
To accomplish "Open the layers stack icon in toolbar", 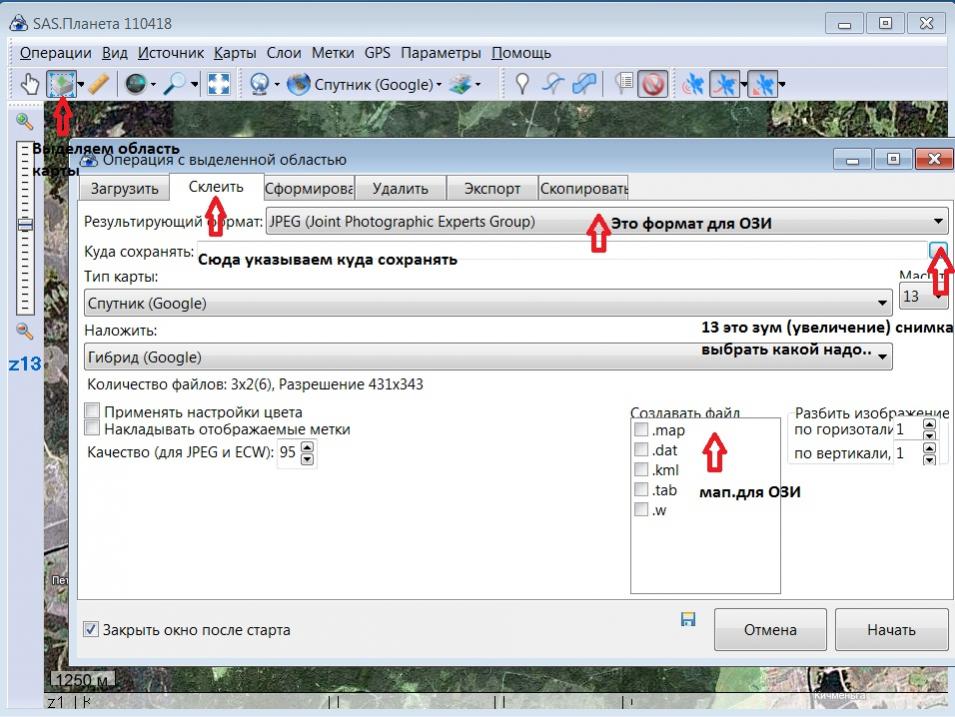I will [x=460, y=85].
